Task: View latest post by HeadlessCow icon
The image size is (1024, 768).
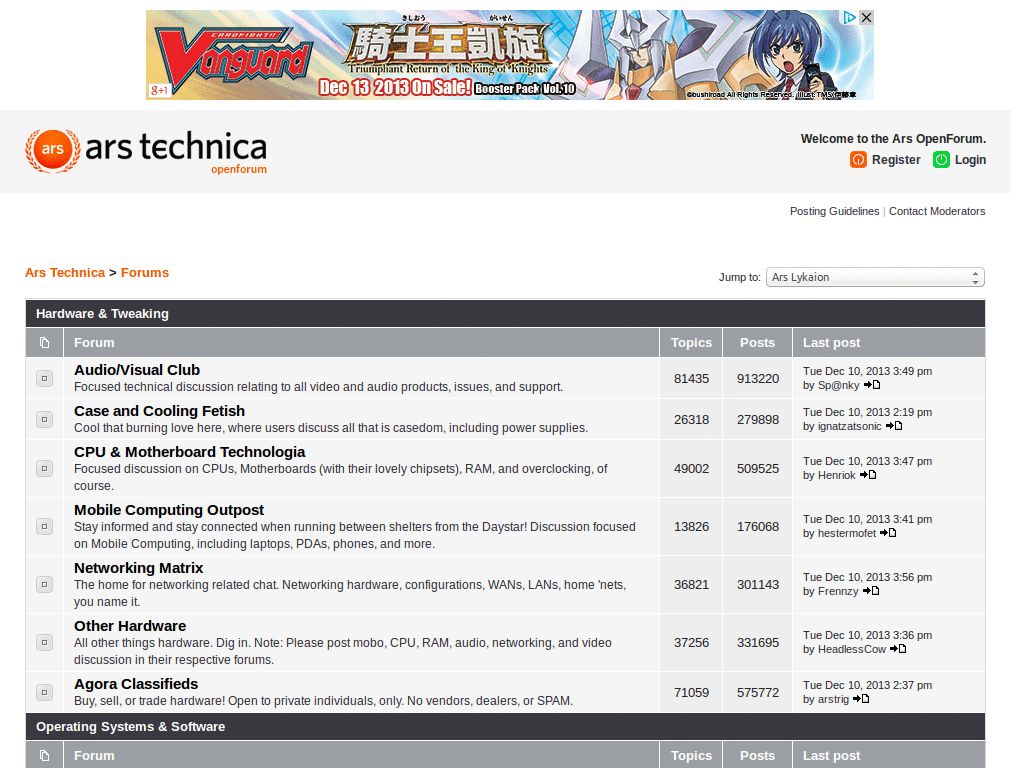Action: click(899, 649)
